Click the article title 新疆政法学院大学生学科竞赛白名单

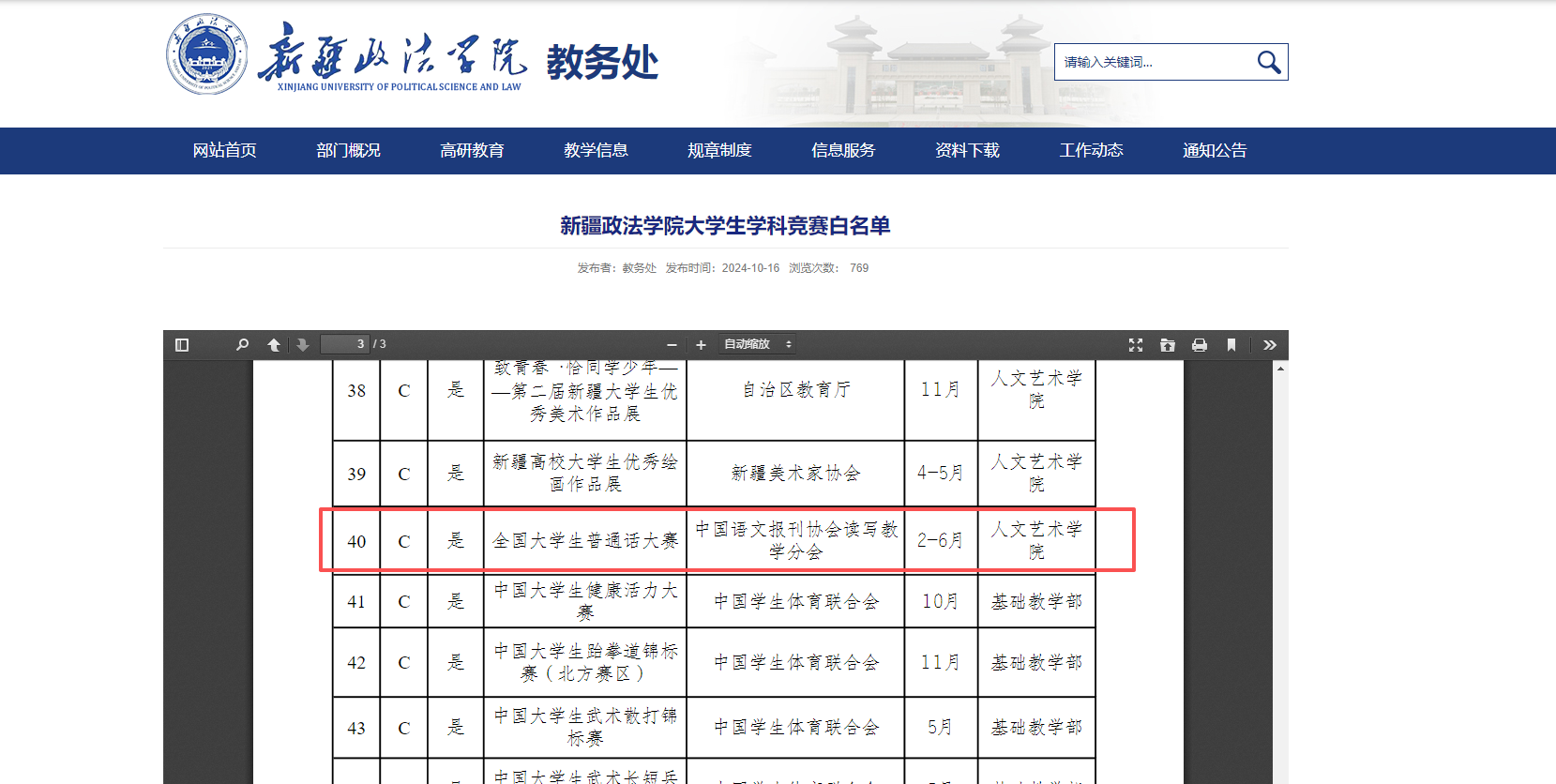[x=725, y=226]
